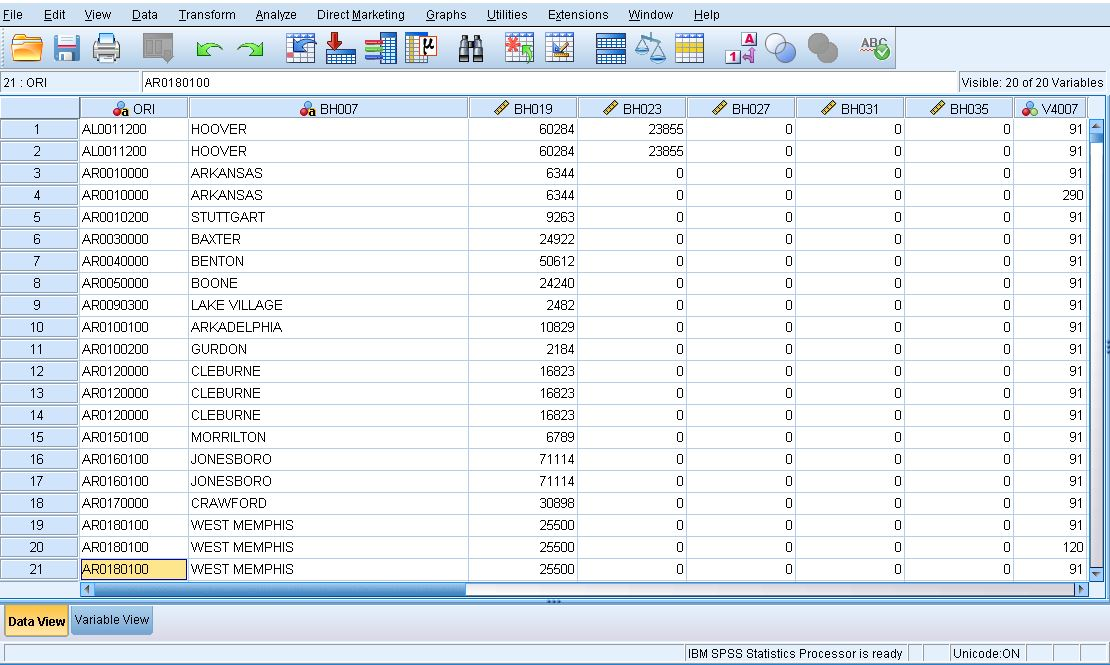Click the ORI column header
The height and width of the screenshot is (665, 1110).
point(134,109)
